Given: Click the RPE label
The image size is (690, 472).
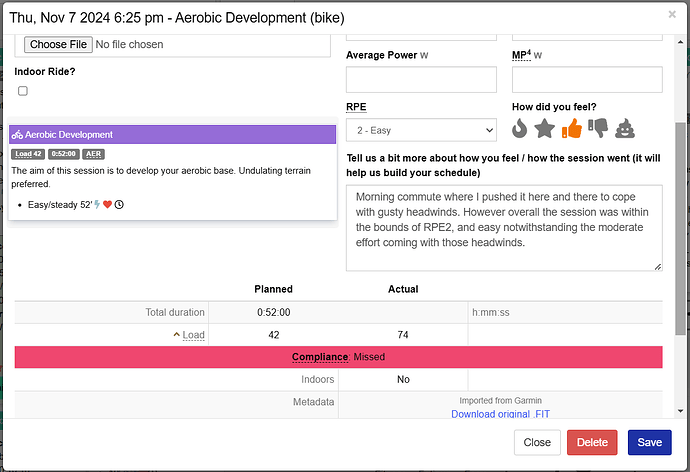Looking at the screenshot, I should pos(356,107).
